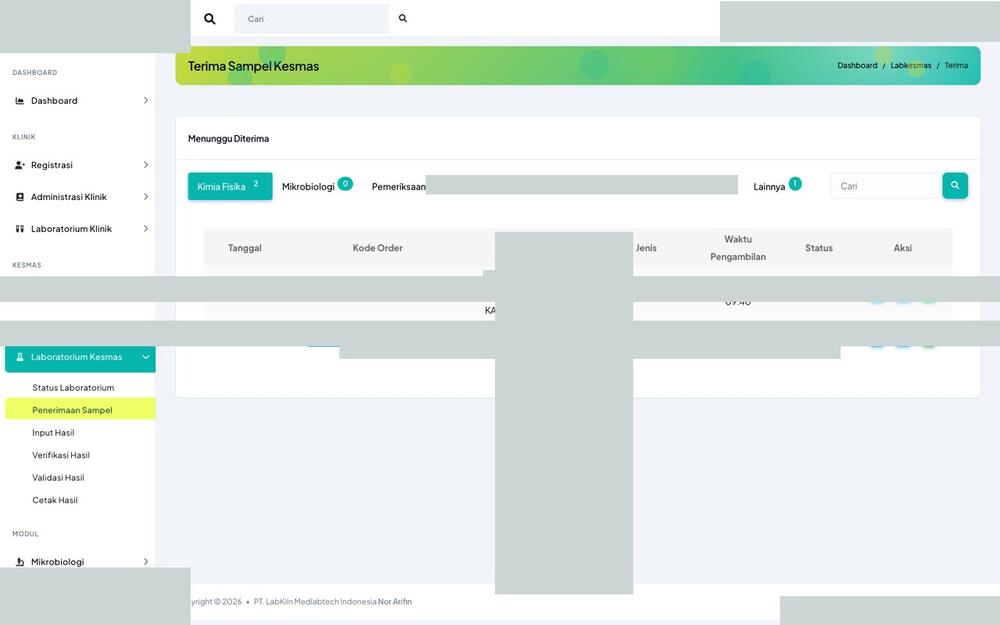Click the Dashboard chart icon in sidebar
The image size is (1000, 625).
coord(20,101)
